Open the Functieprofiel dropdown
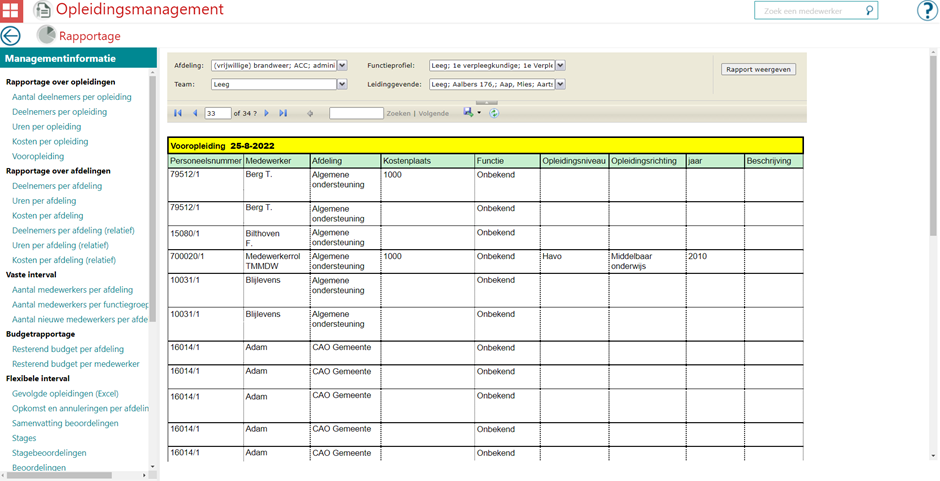Image resolution: width=940 pixels, height=481 pixels. pos(561,65)
